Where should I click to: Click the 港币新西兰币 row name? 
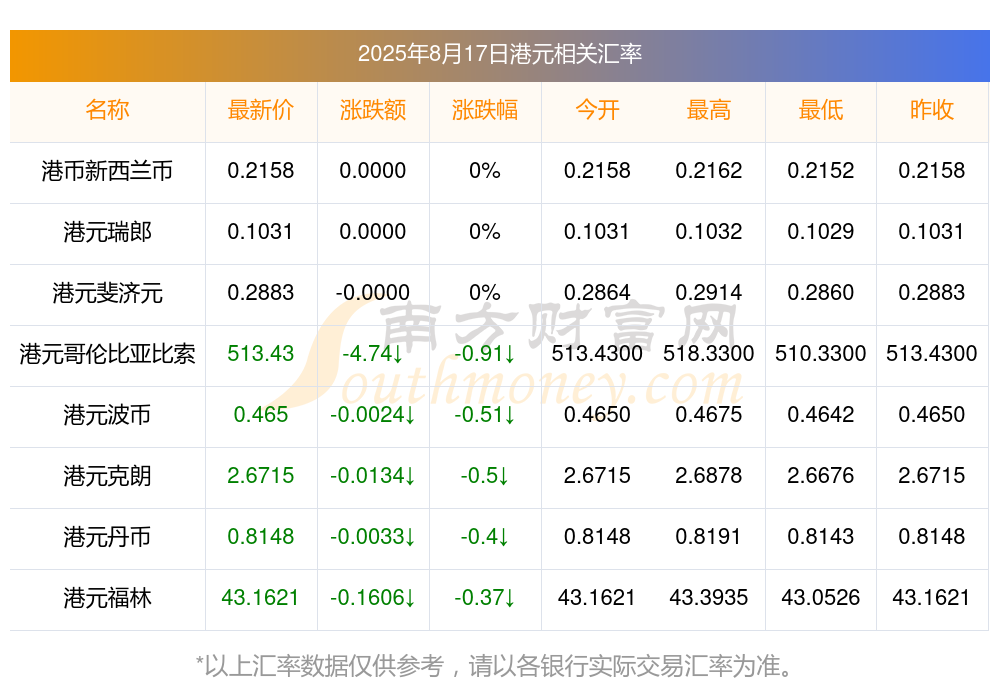pos(107,171)
